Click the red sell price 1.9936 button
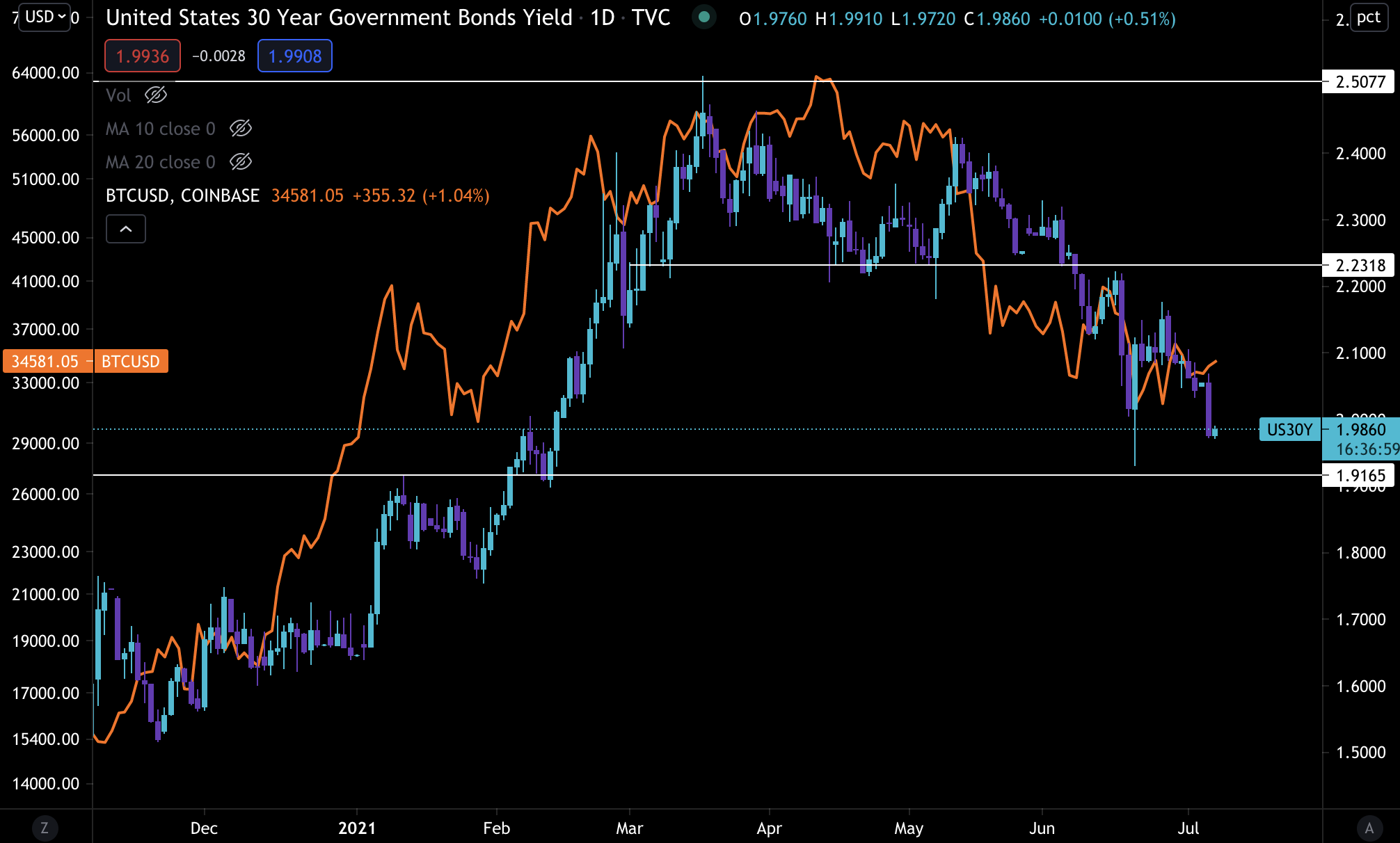Viewport: 1400px width, 843px height. point(143,56)
